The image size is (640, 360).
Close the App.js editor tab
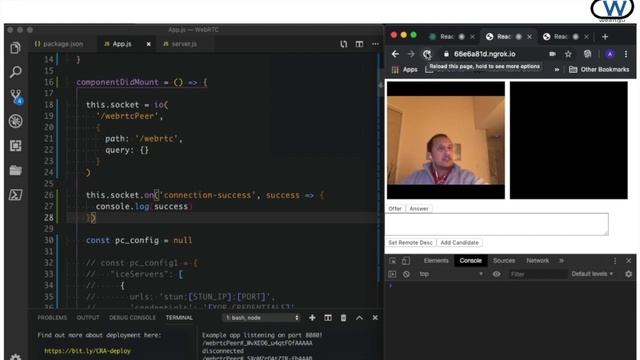pos(149,44)
